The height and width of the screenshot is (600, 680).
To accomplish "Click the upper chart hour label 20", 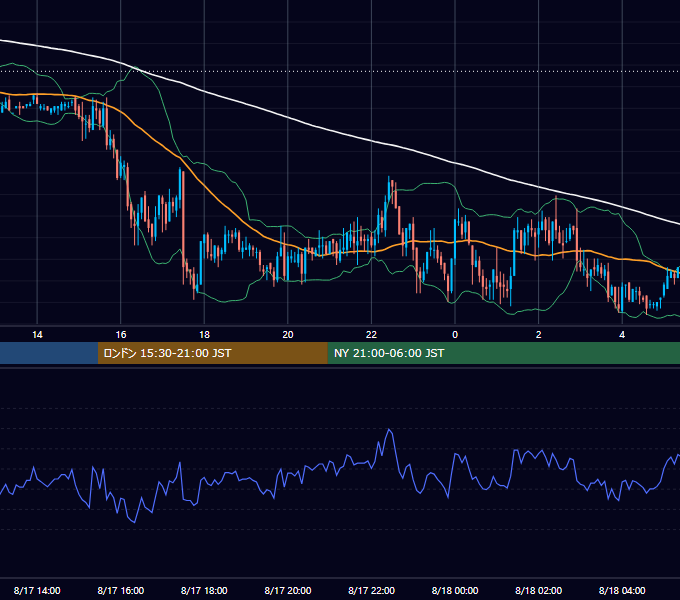I will 288,335.
